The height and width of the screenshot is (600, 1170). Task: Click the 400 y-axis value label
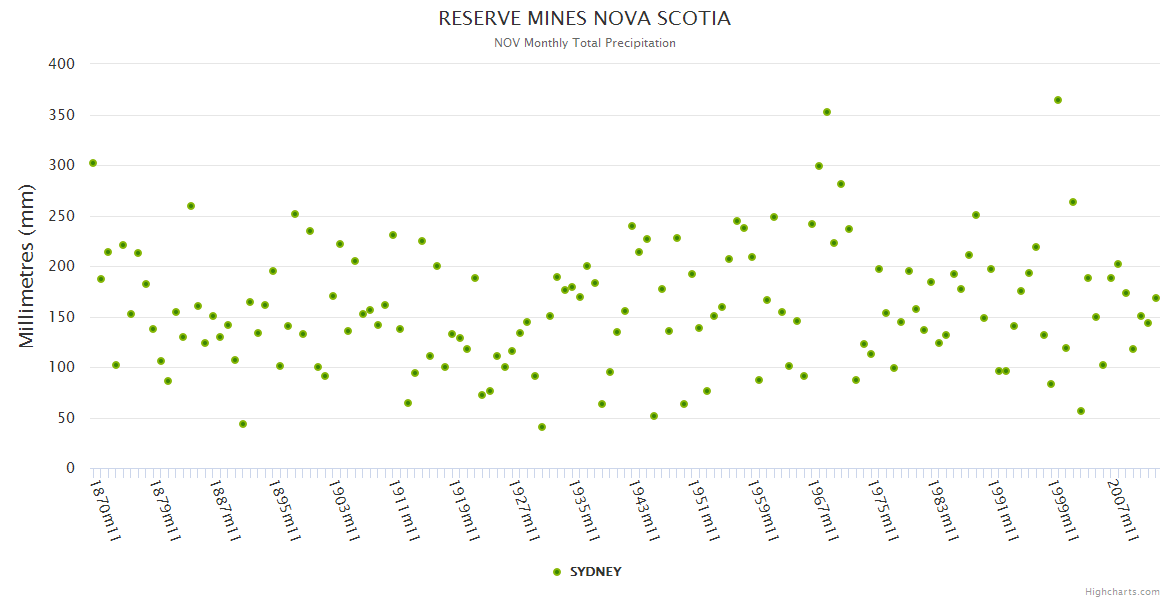click(62, 64)
